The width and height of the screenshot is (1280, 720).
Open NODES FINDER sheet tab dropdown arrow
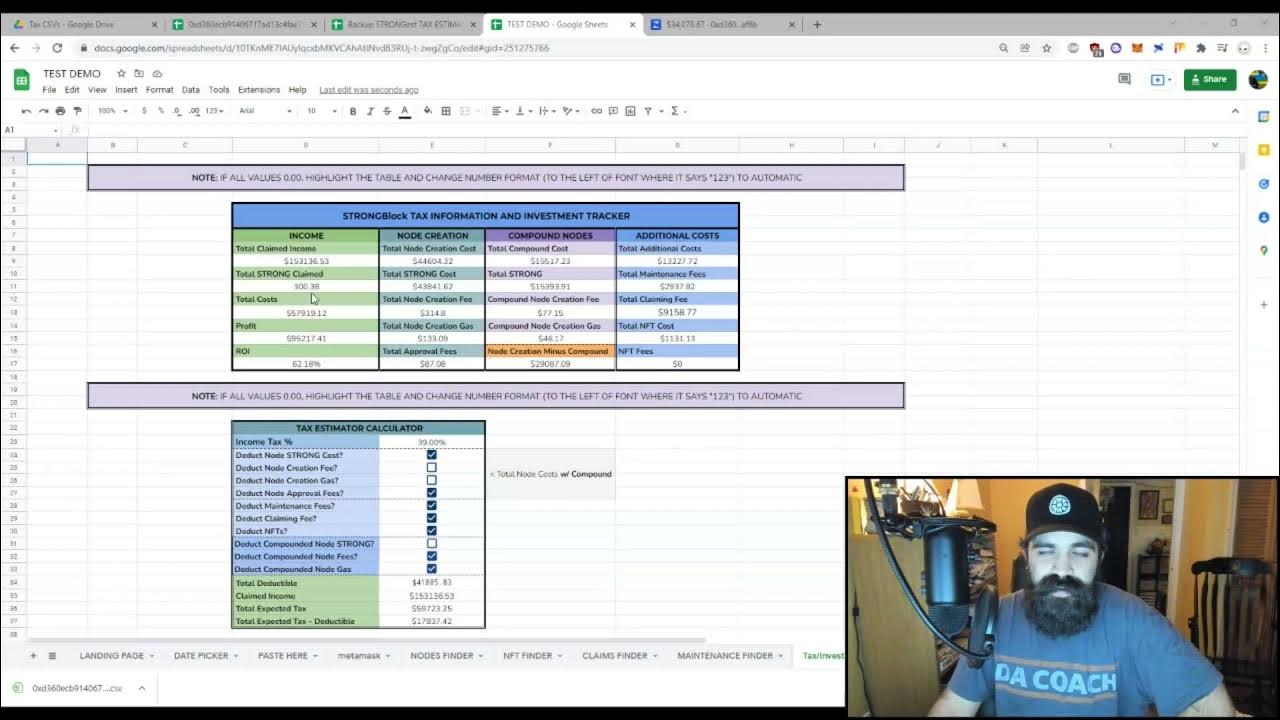coord(481,656)
